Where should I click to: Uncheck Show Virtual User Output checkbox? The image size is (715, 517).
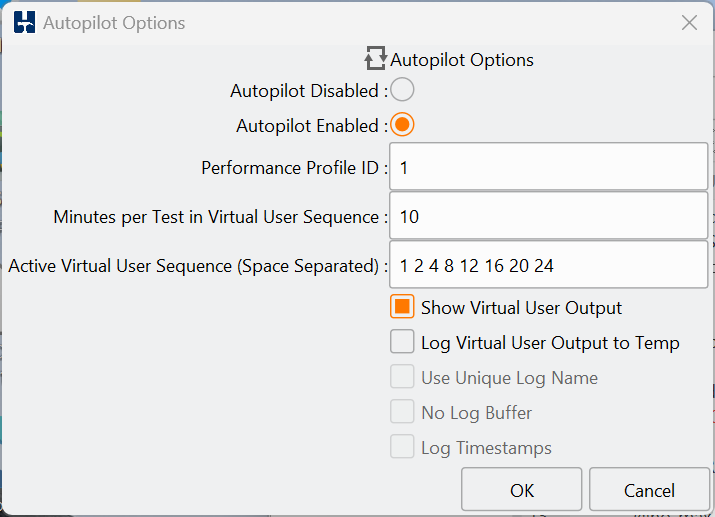click(x=402, y=306)
